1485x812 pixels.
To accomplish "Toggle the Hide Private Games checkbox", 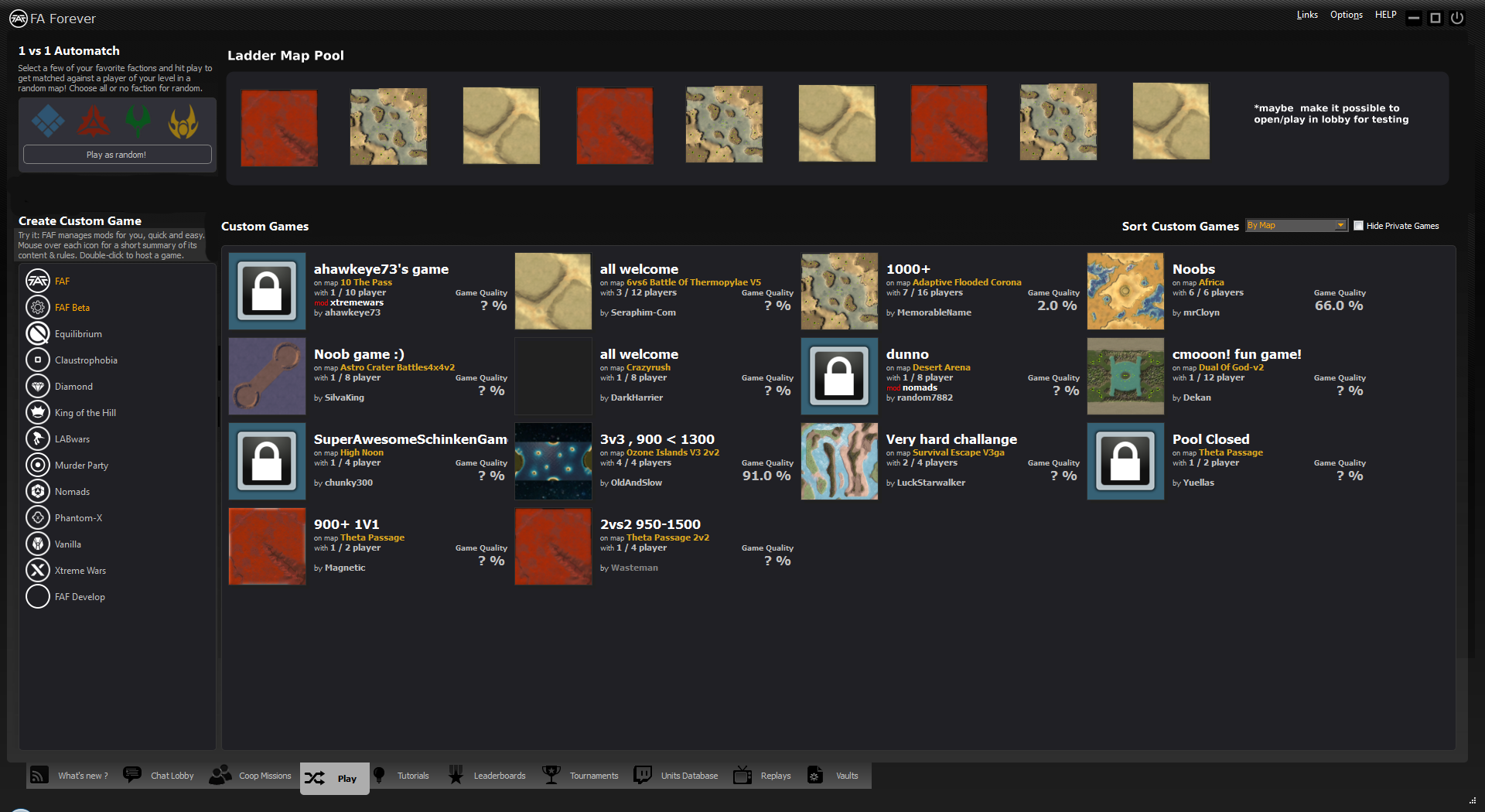I will pyautogui.click(x=1358, y=226).
